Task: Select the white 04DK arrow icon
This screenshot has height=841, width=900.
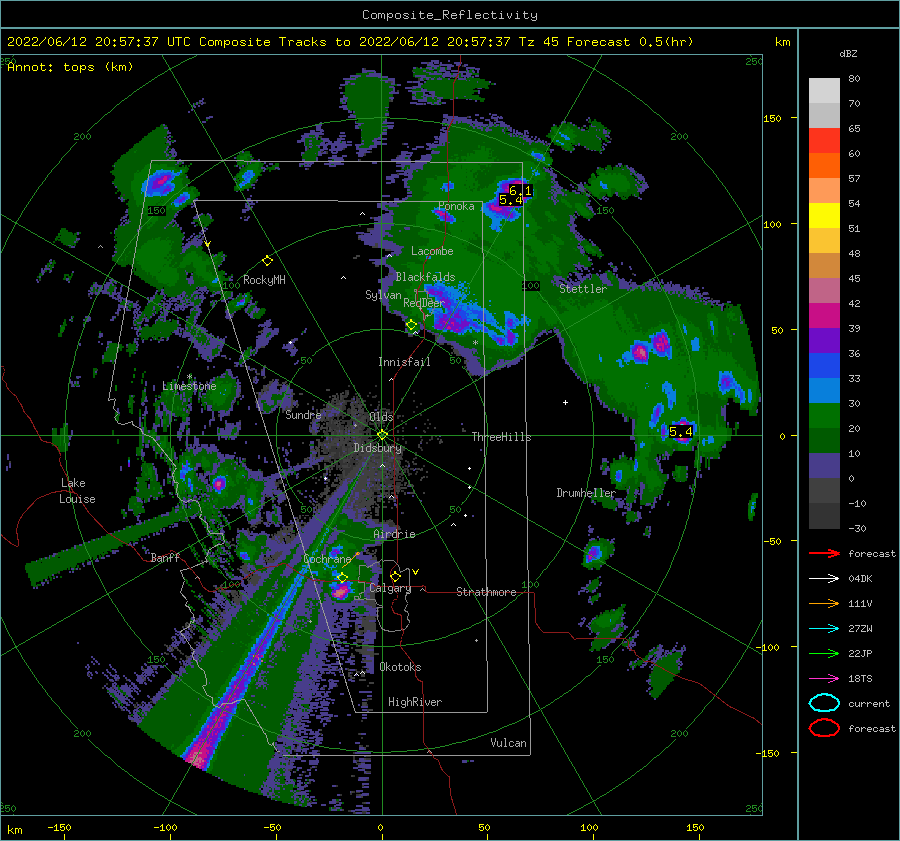Action: 824,579
